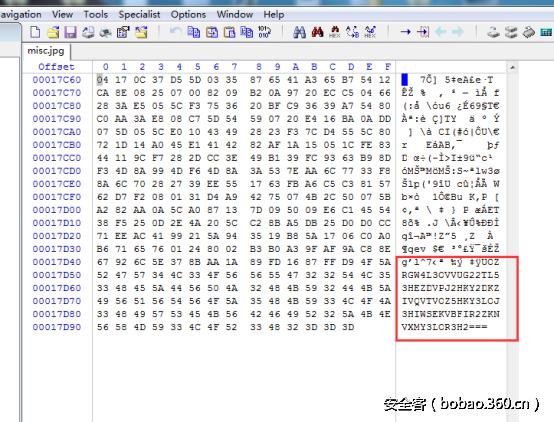
Task: Click text '3HEZDVPJ2HKY2DKZ' in the ASCII column
Action: [x=450, y=288]
